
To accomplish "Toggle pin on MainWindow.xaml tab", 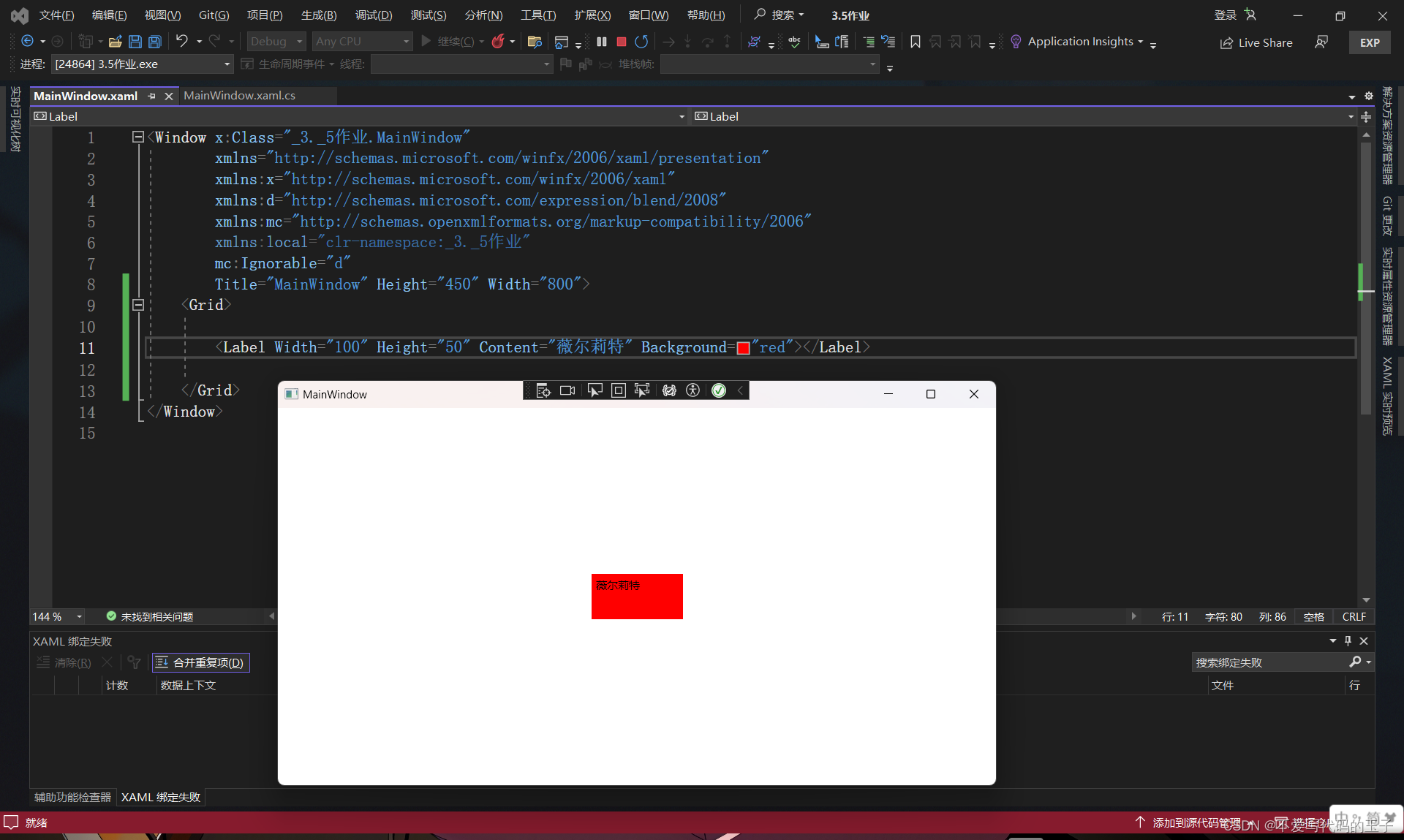I will click(151, 96).
